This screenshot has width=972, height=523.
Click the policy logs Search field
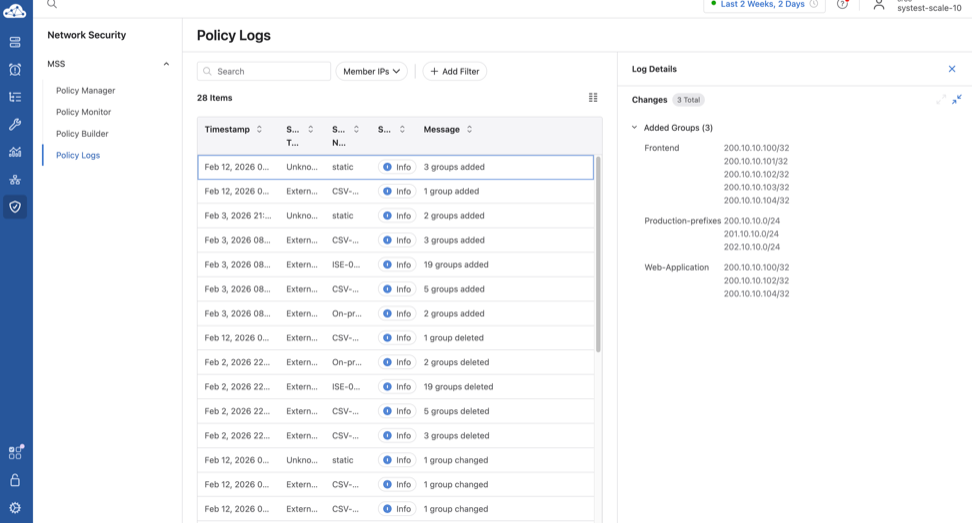coord(264,71)
